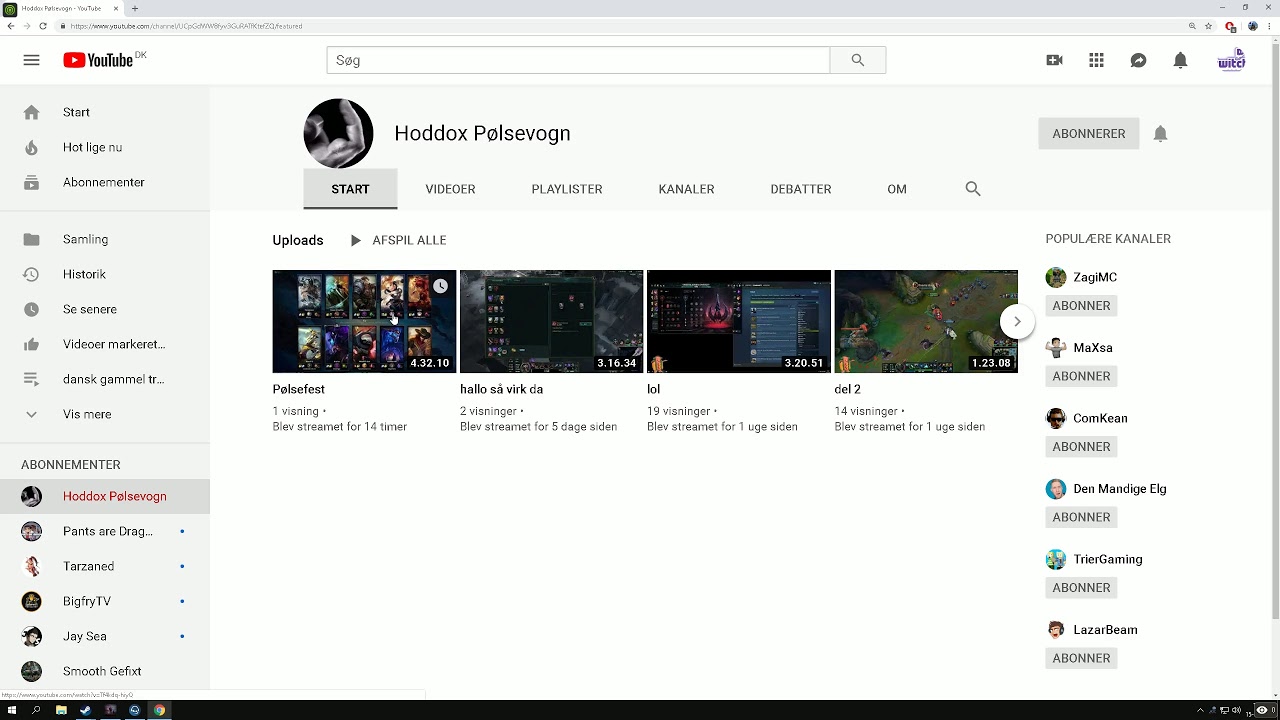Subscribe to MaXsa with ABONNER
The image size is (1280, 720).
pyautogui.click(x=1081, y=376)
